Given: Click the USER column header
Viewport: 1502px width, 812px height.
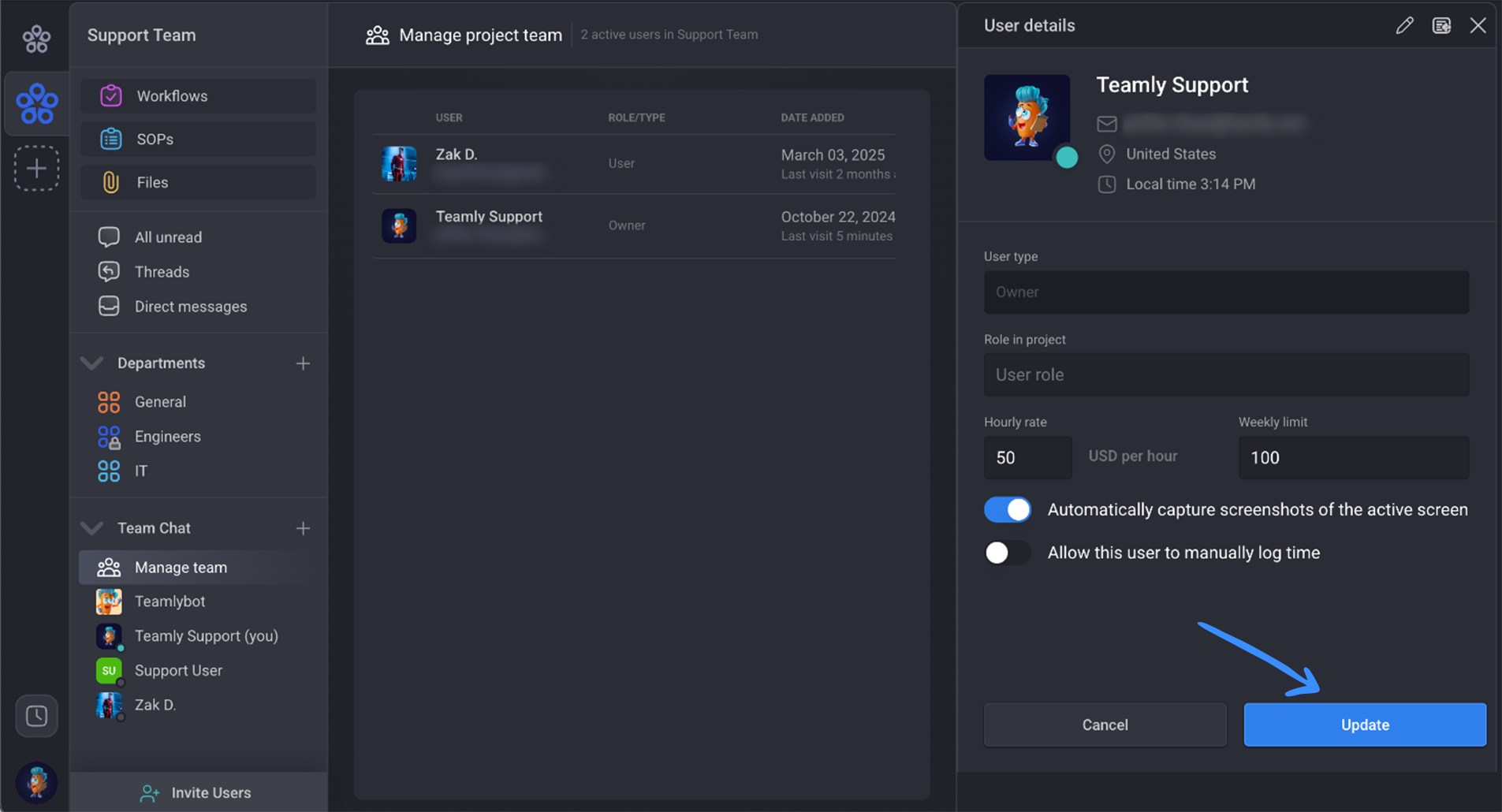Looking at the screenshot, I should [449, 117].
